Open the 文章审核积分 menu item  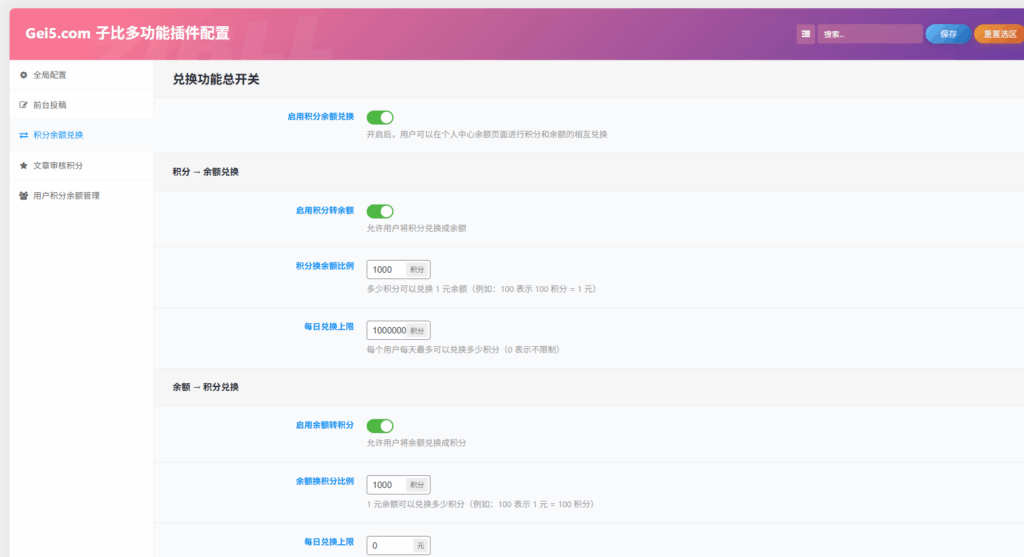(81, 165)
